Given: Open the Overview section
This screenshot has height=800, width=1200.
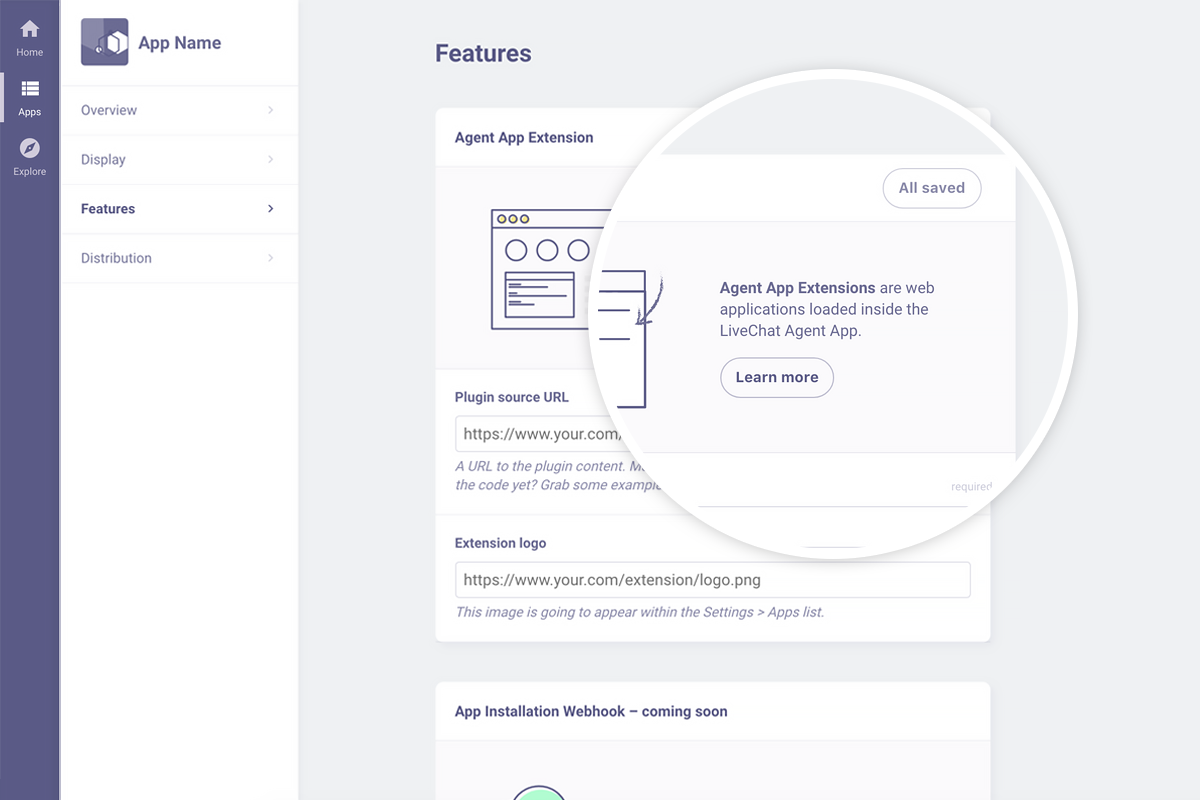Looking at the screenshot, I should pos(179,110).
